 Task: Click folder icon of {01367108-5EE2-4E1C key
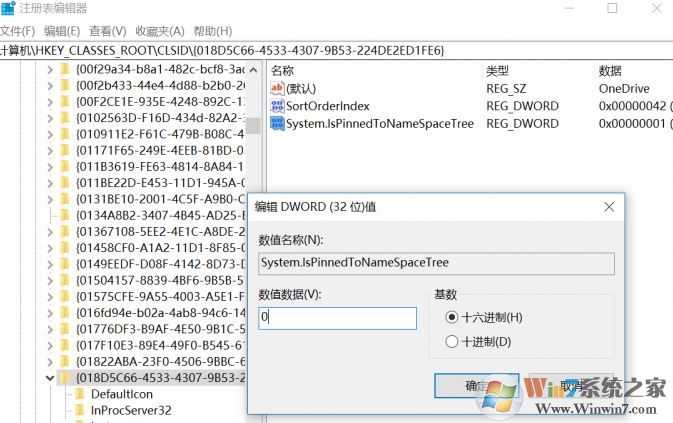tap(65, 232)
